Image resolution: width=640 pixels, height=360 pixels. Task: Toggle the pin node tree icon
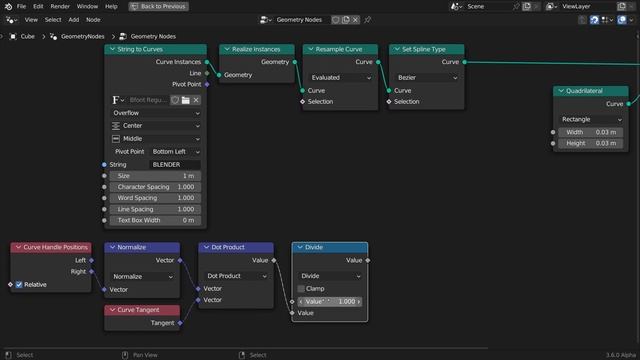tap(367, 20)
